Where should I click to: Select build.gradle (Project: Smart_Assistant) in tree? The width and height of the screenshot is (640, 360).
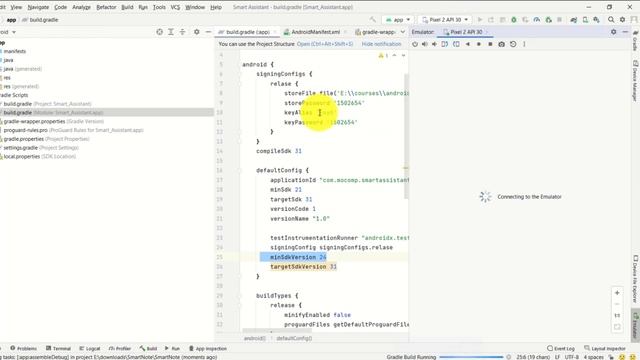click(x=47, y=104)
